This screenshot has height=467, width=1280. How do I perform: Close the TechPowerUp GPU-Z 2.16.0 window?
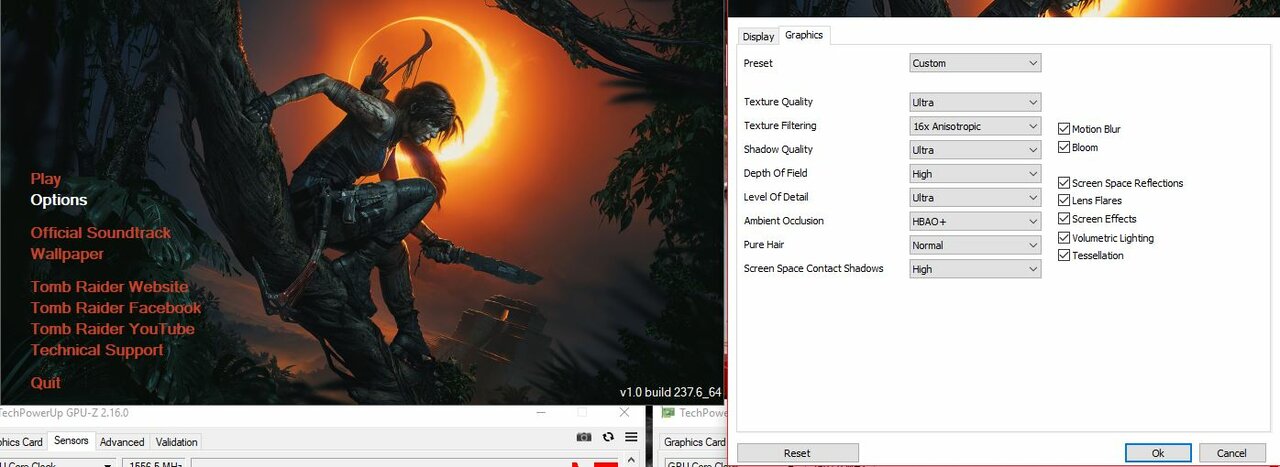tap(625, 412)
